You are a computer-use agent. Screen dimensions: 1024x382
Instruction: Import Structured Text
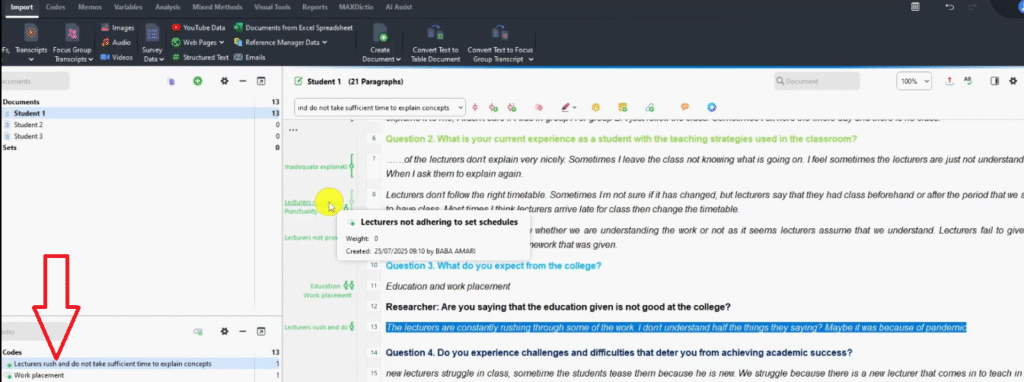[200, 57]
